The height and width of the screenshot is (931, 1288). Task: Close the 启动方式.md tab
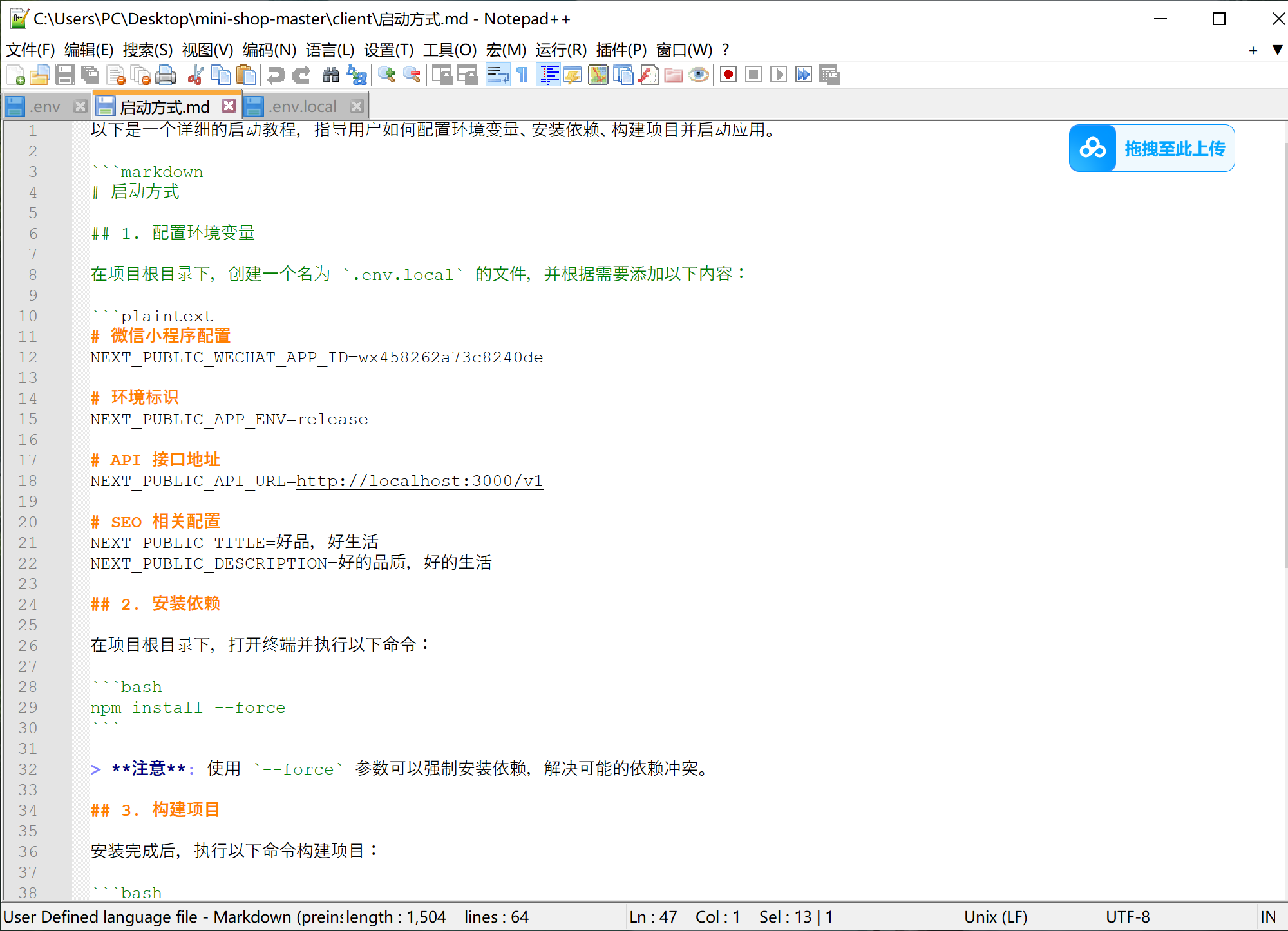(229, 106)
